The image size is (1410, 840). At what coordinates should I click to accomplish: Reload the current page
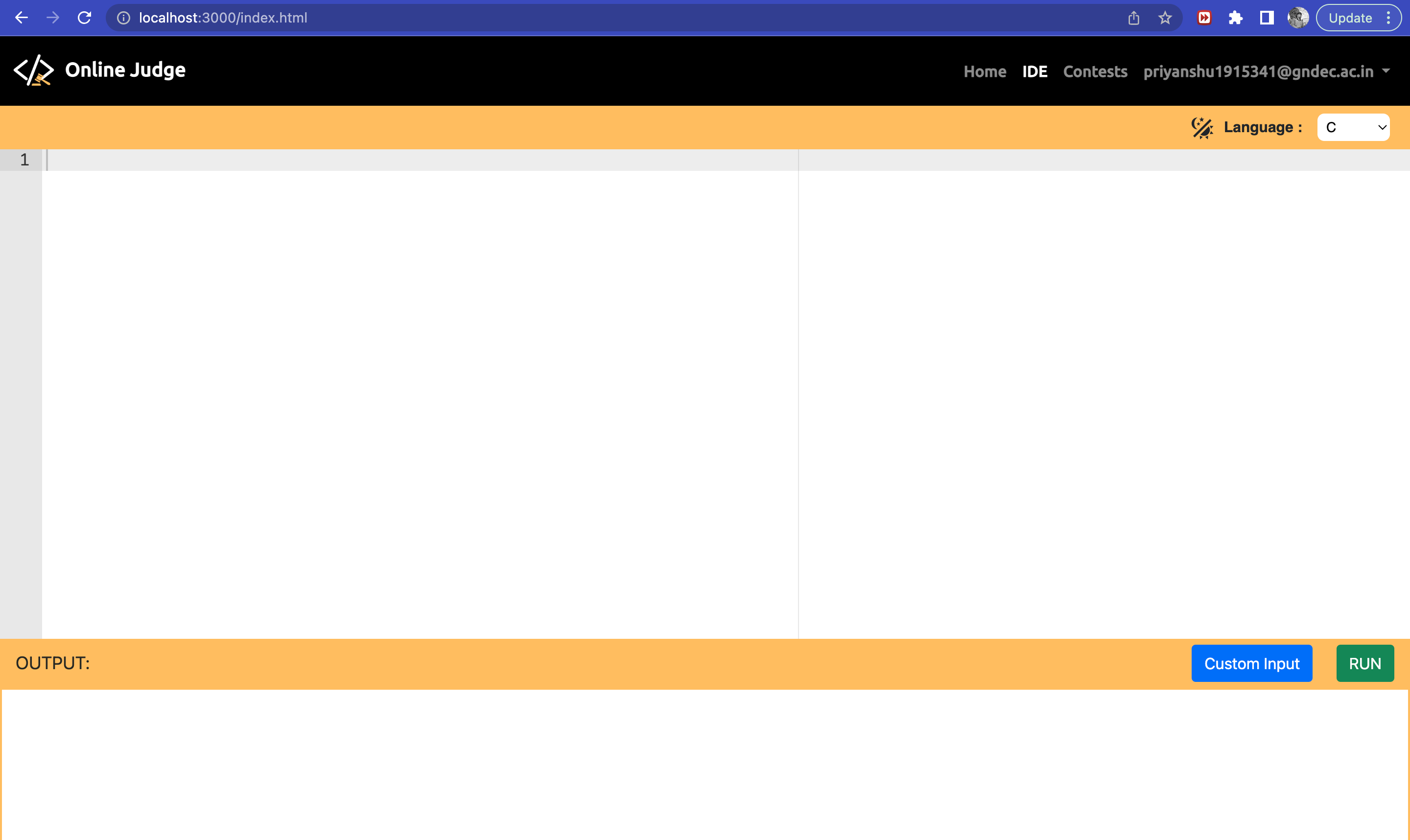coord(85,18)
